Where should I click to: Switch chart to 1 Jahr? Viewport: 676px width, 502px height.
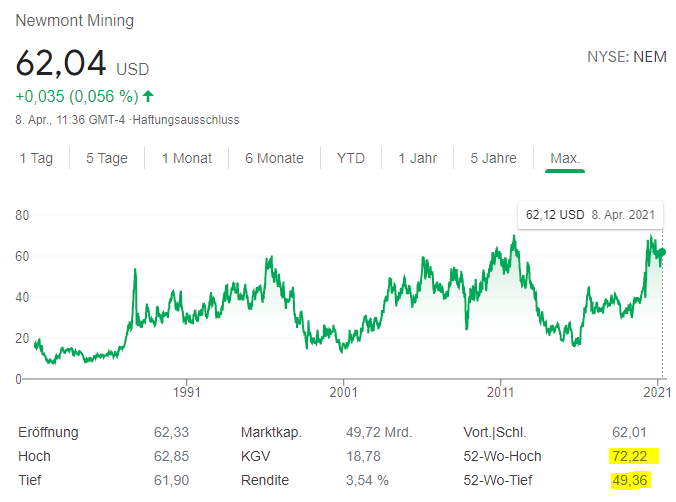[x=419, y=158]
